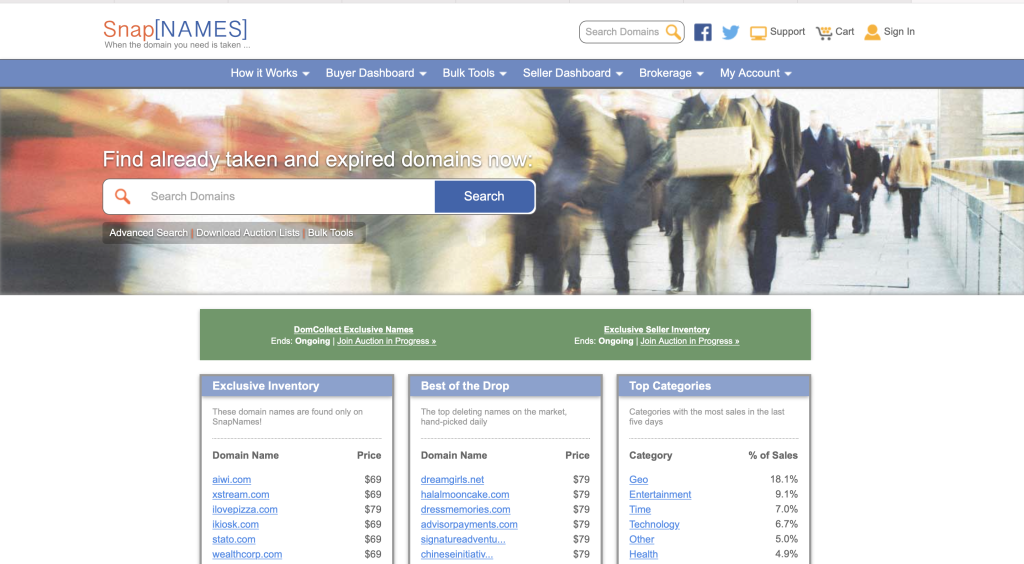
Task: Open the Entertainment category link
Action: 660,494
